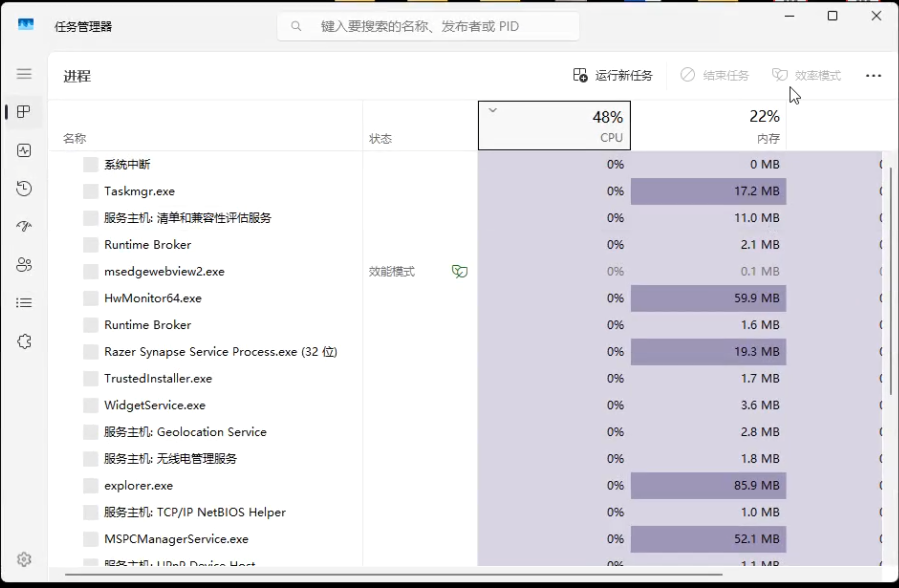The width and height of the screenshot is (899, 588).
Task: Click the 59.9 MB memory cell for HwMonitor64.exe
Action: 708,298
